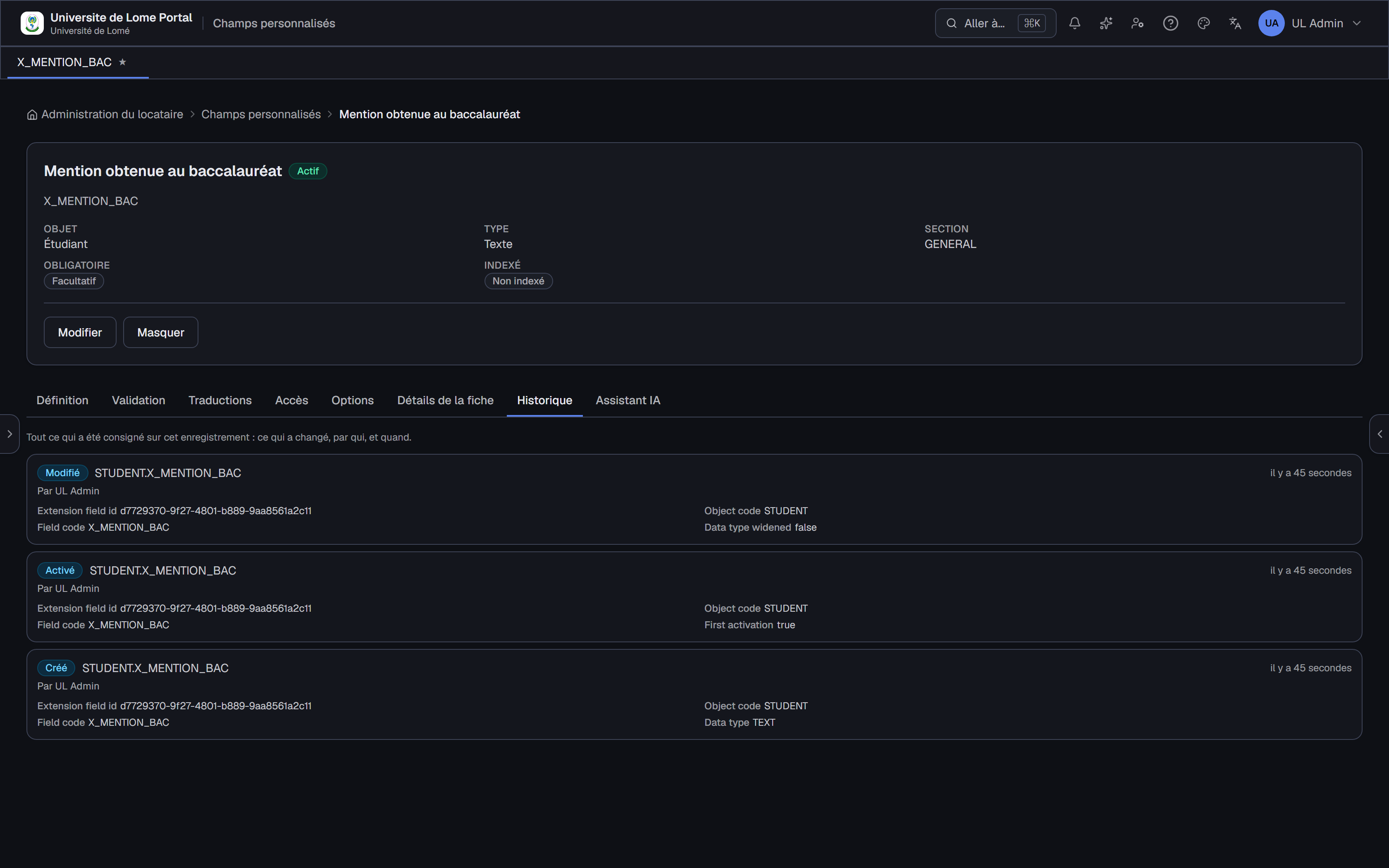The image size is (1389, 868).
Task: Click the home icon in breadcrumb
Action: point(32,115)
